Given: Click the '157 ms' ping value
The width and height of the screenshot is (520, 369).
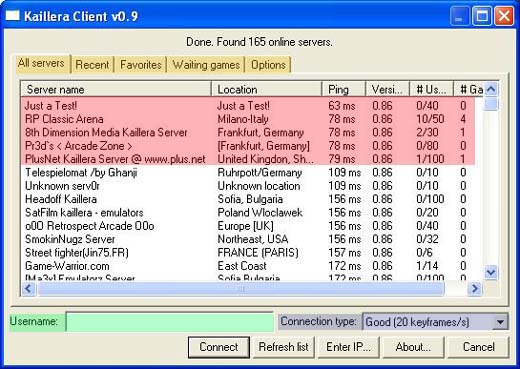Looking at the screenshot, I should [345, 252].
